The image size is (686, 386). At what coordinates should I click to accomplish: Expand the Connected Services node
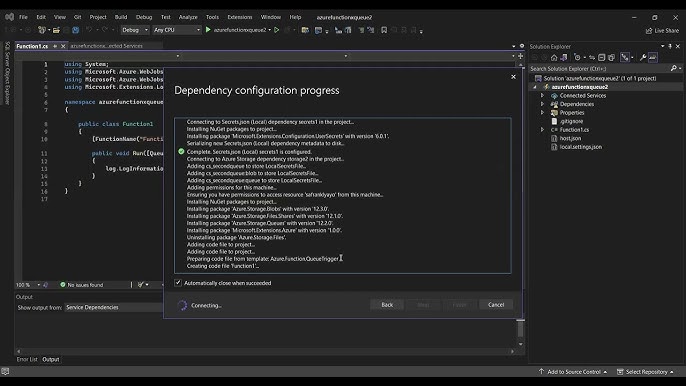point(542,95)
